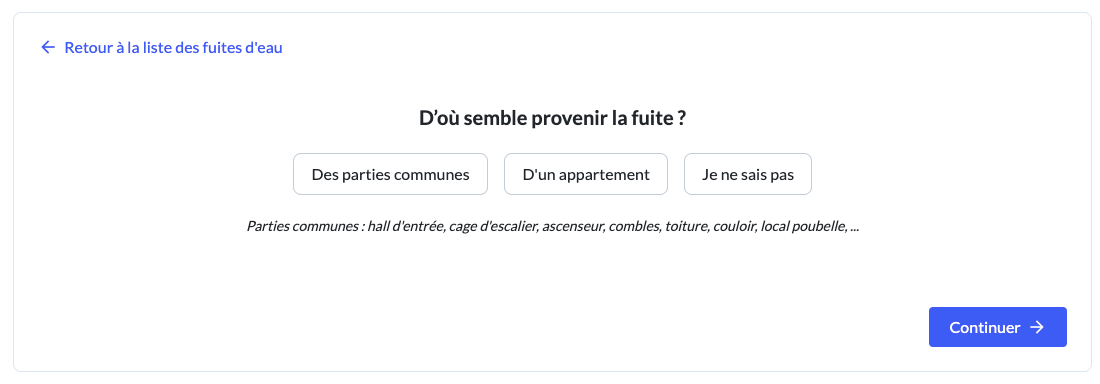Click the left arrow back icon
Screen dimensions: 1100x384
[x=48, y=48]
